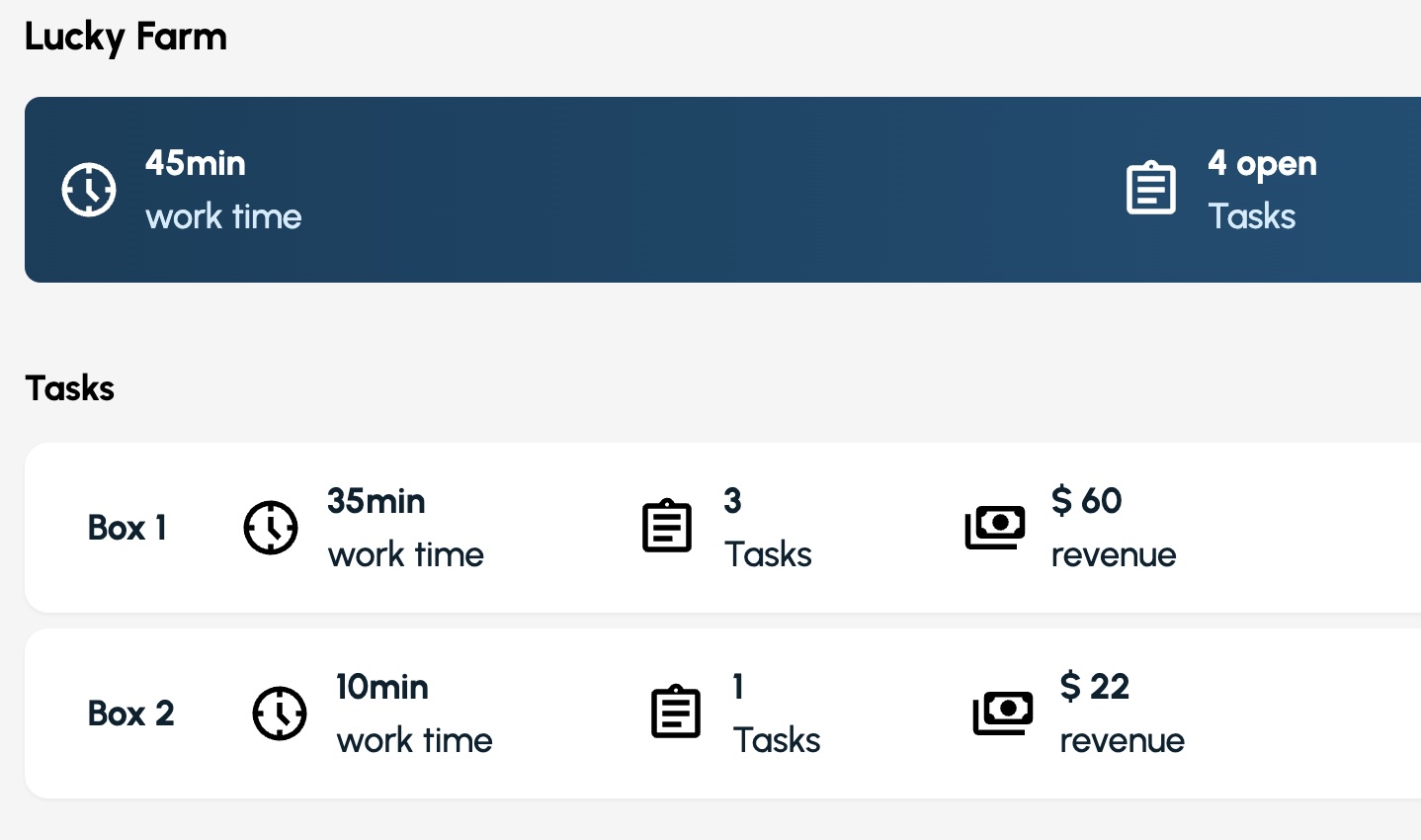Click the 4 open Tasks summary

(x=1262, y=190)
